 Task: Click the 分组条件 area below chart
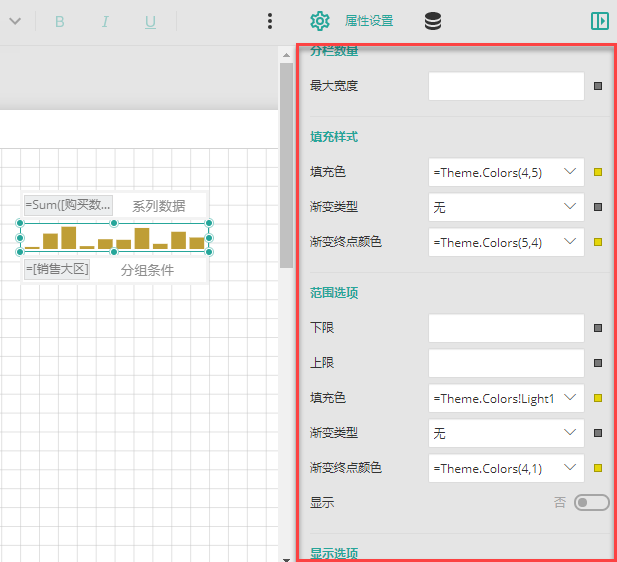[x=147, y=269]
